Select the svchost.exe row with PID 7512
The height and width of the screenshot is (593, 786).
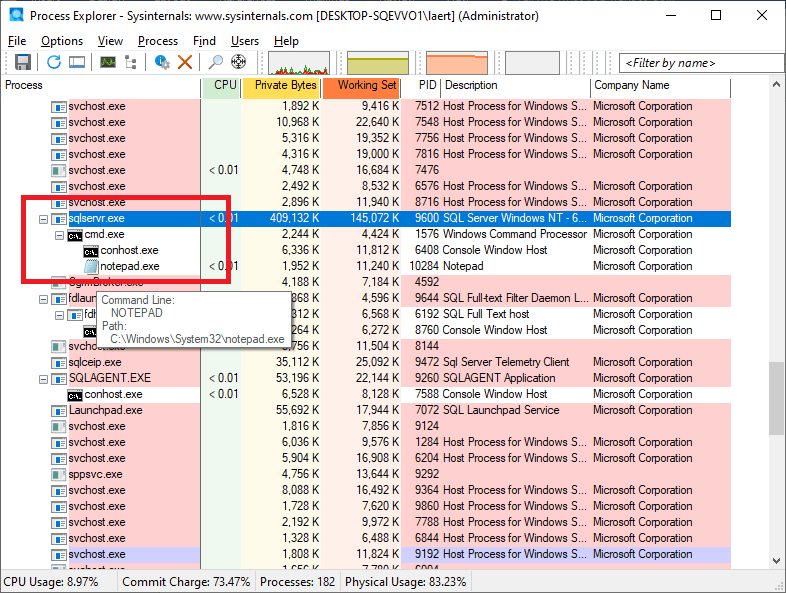365,106
